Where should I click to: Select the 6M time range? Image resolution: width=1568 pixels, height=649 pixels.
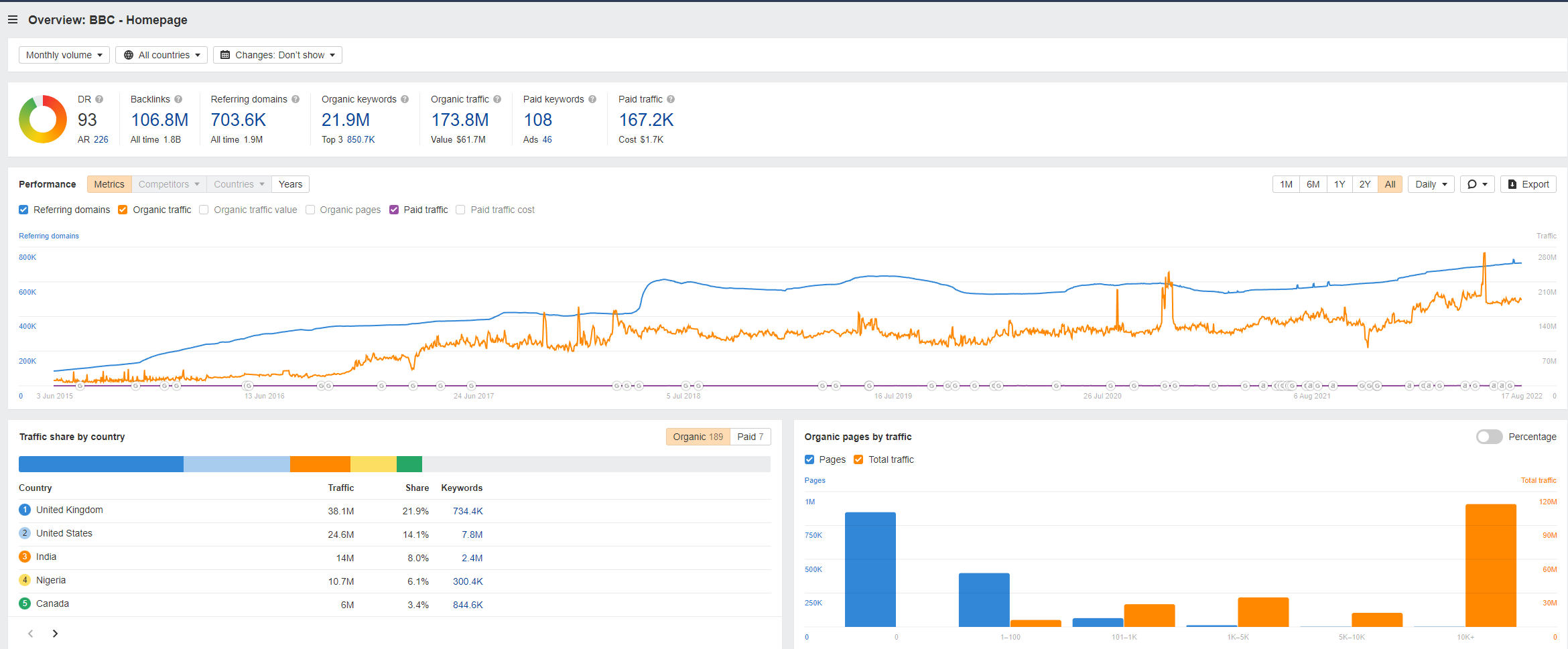coord(1313,184)
